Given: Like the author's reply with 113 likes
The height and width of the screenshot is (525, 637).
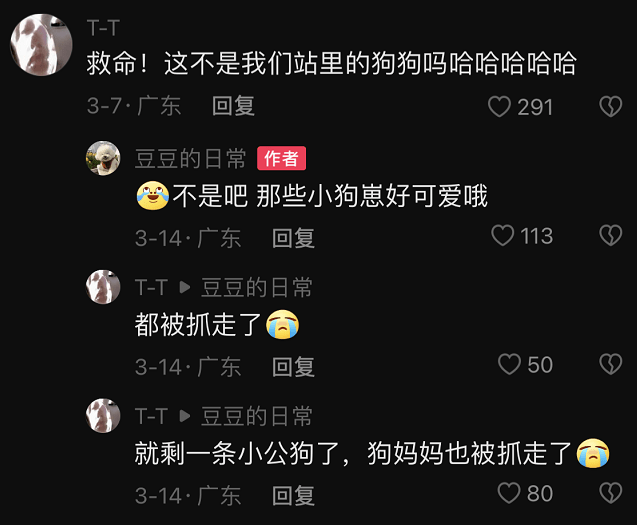Looking at the screenshot, I should click(503, 235).
